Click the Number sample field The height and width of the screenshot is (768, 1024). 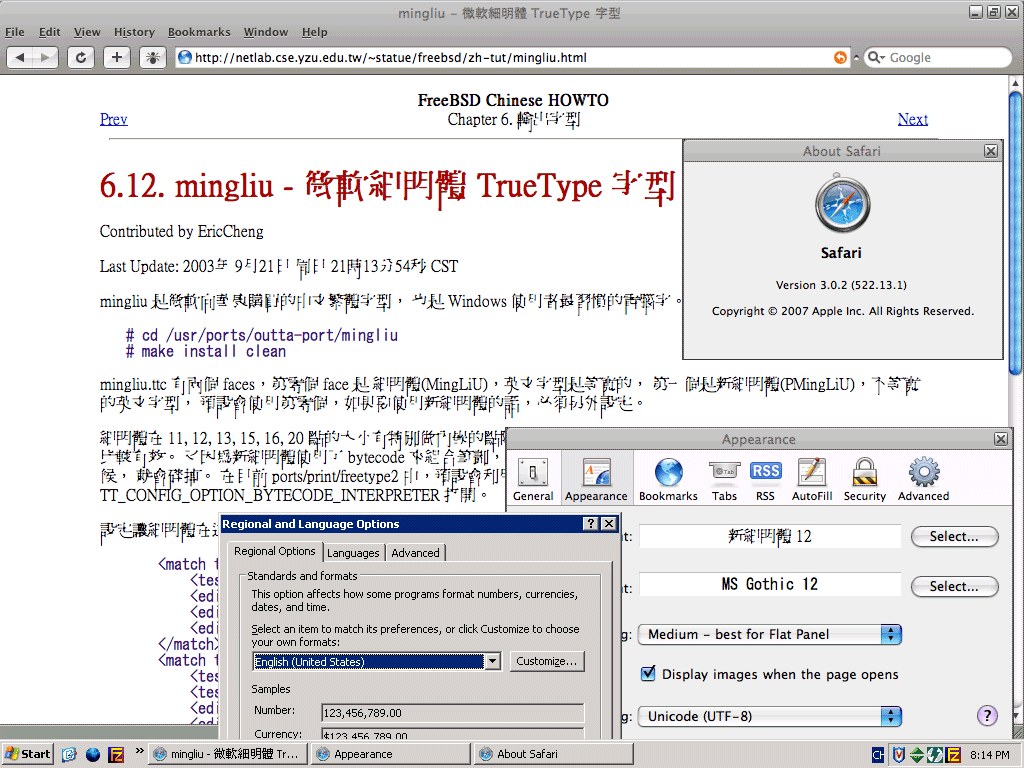(453, 712)
